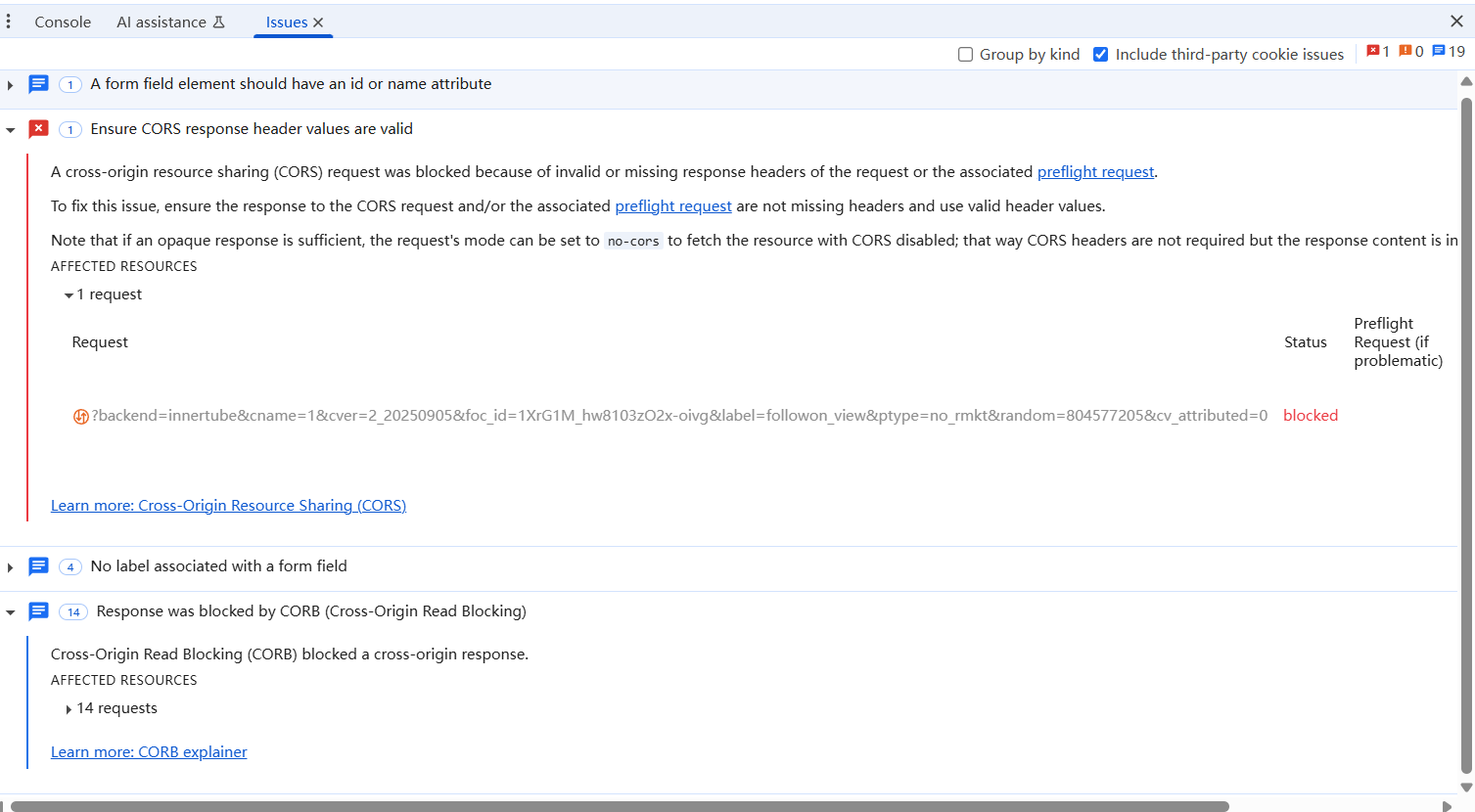Image resolution: width=1475 pixels, height=812 pixels.
Task: Open the Learn more: CORB explainer link
Action: point(149,752)
